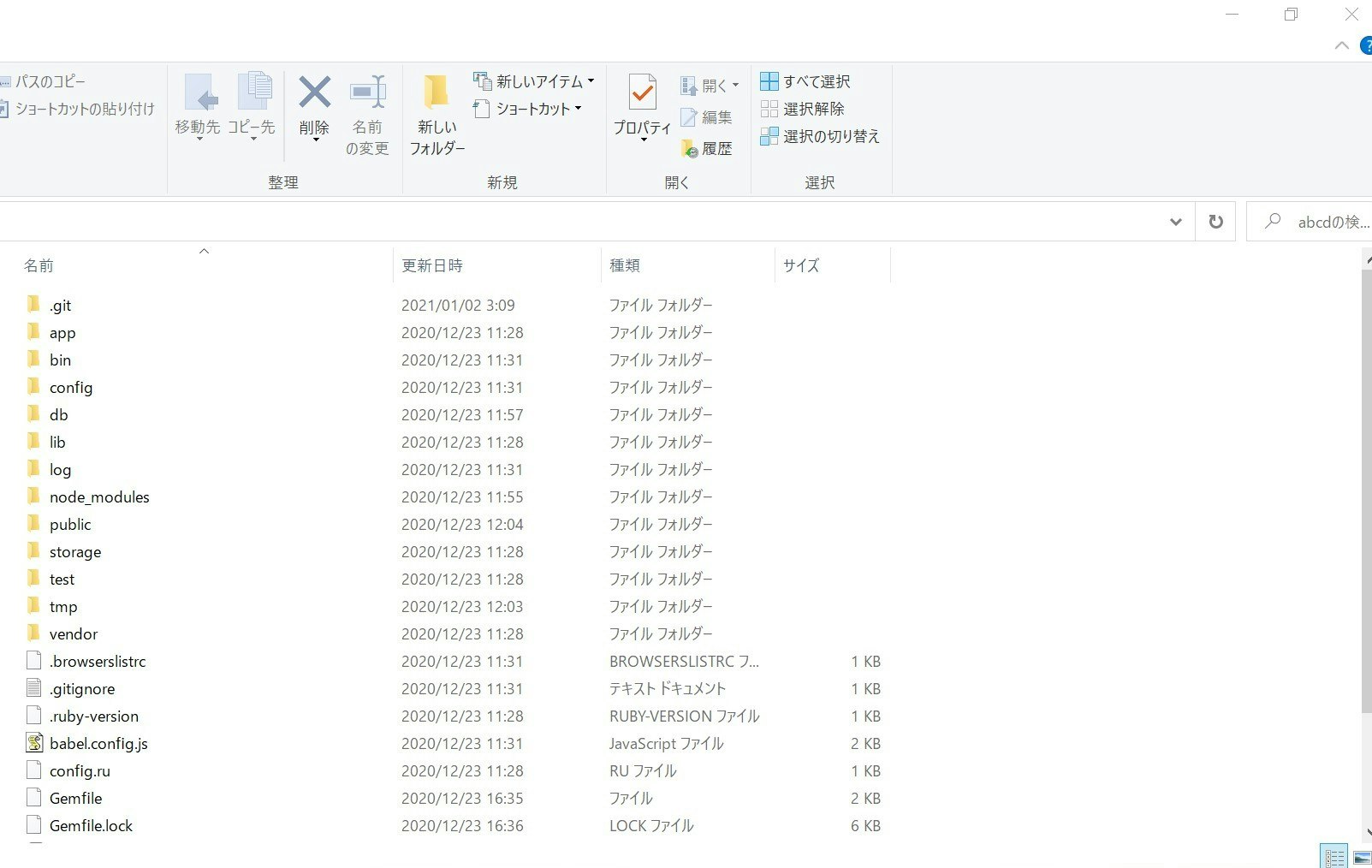Click Select all (すべて選択)
This screenshot has height=868, width=1372.
tap(805, 81)
